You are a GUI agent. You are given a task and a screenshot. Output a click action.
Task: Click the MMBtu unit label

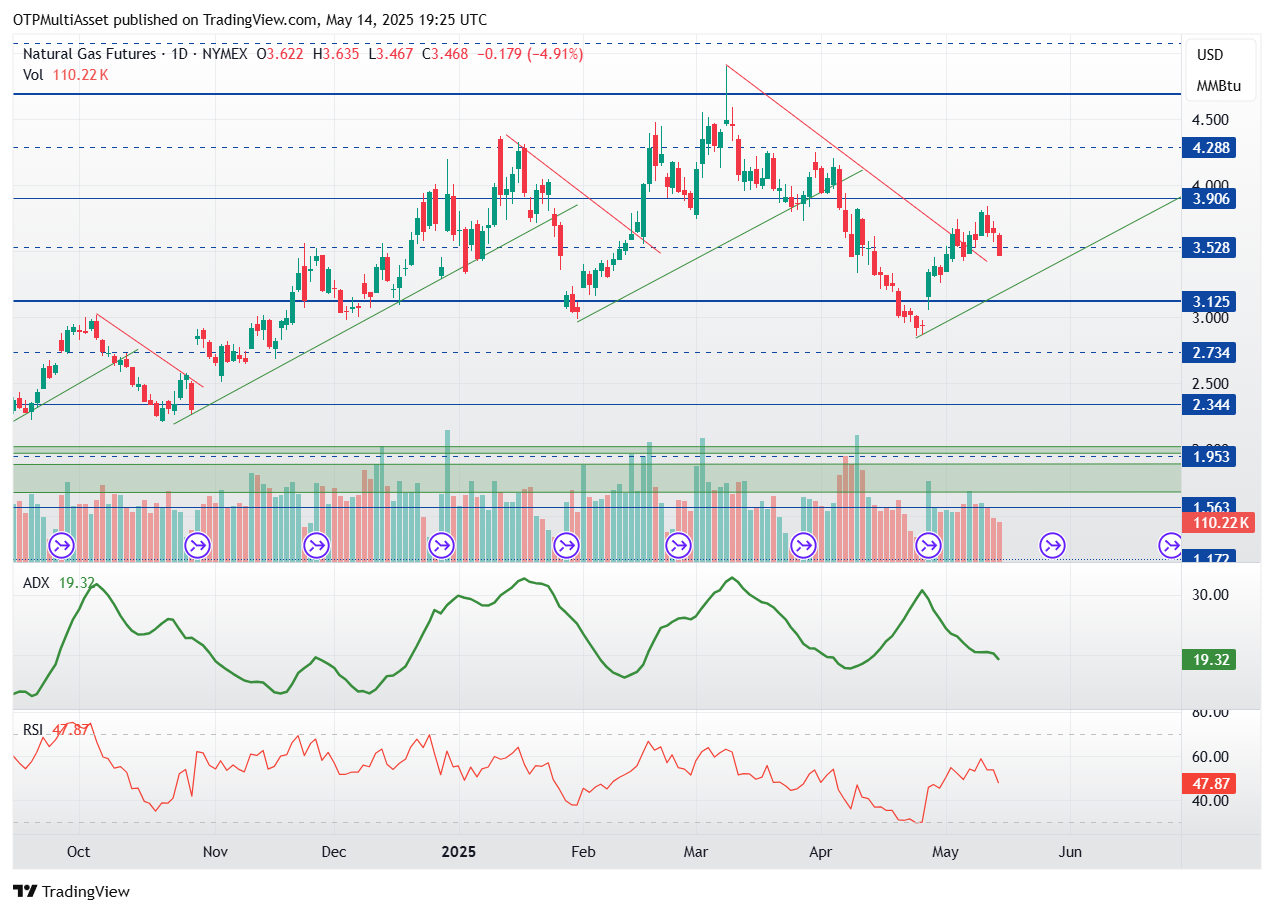point(1218,86)
